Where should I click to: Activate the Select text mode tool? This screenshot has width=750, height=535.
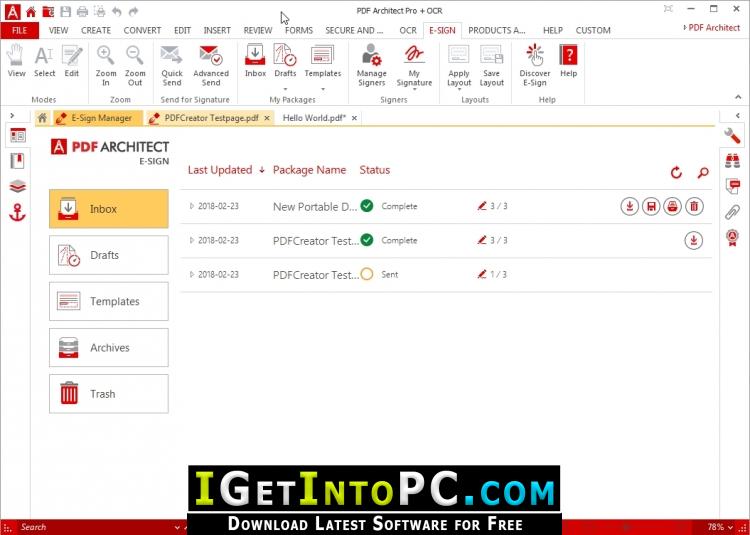[x=44, y=61]
